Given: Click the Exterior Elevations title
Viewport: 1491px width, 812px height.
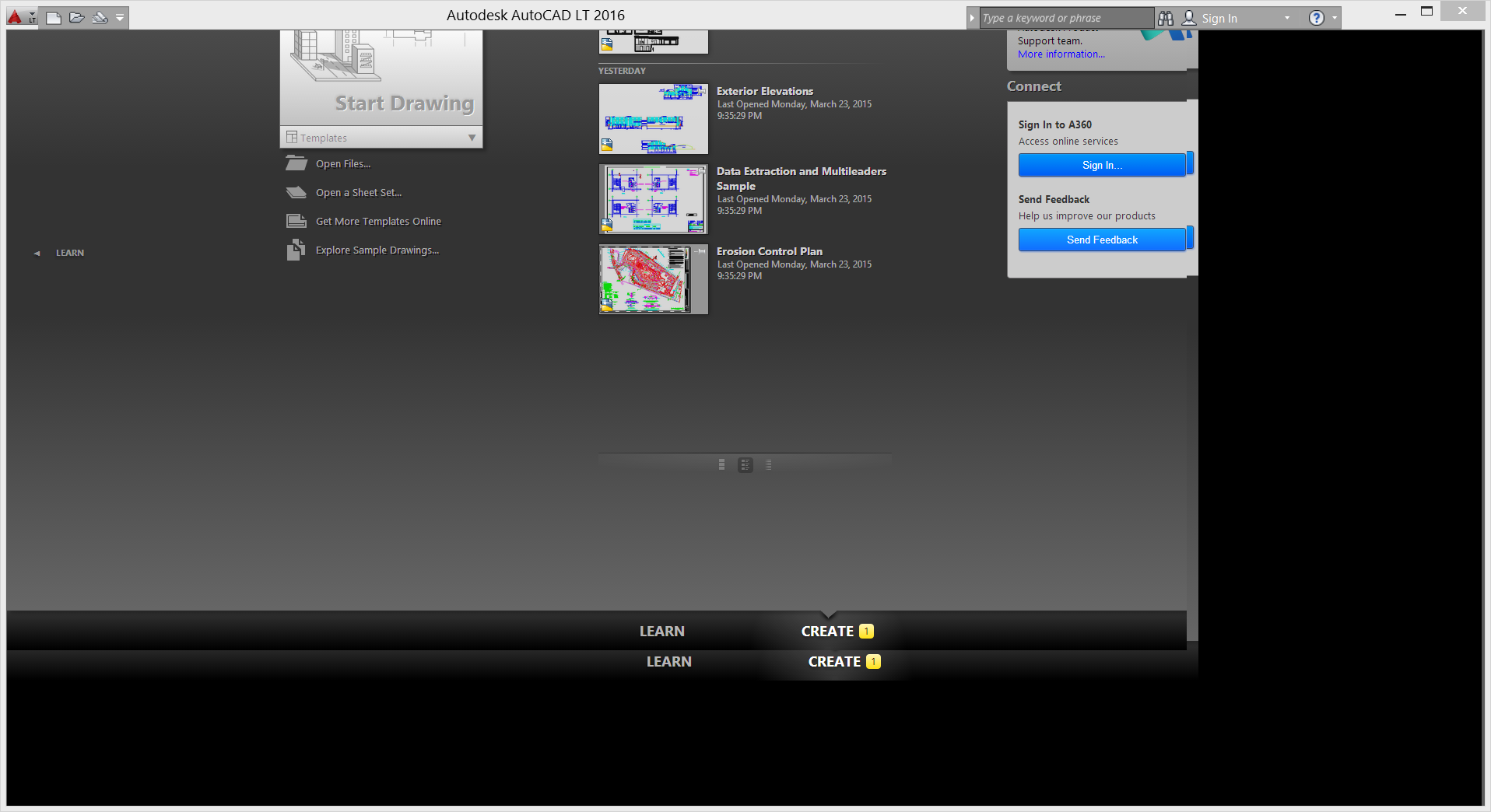Looking at the screenshot, I should [765, 91].
